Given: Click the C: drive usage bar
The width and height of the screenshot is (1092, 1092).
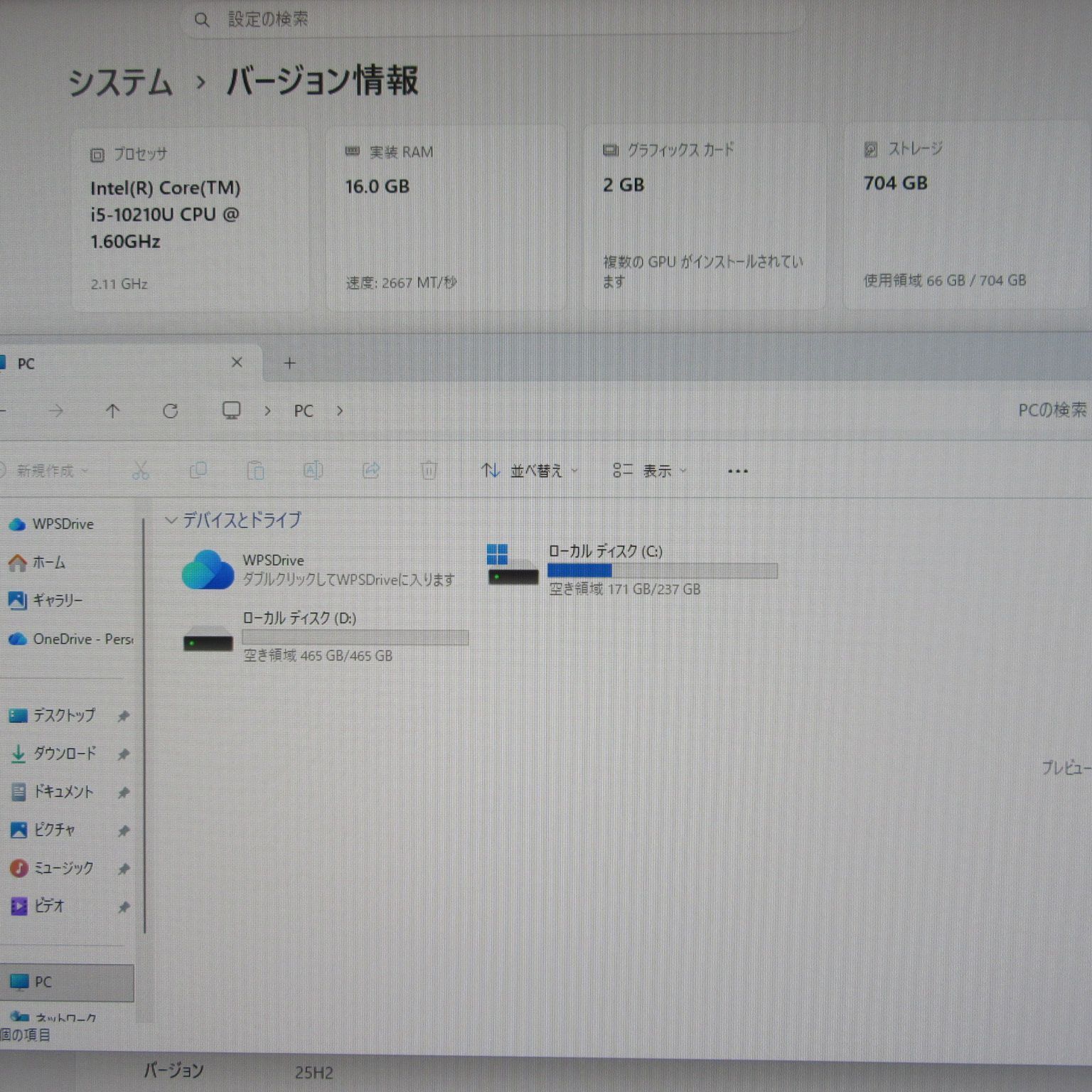Looking at the screenshot, I should tap(663, 571).
